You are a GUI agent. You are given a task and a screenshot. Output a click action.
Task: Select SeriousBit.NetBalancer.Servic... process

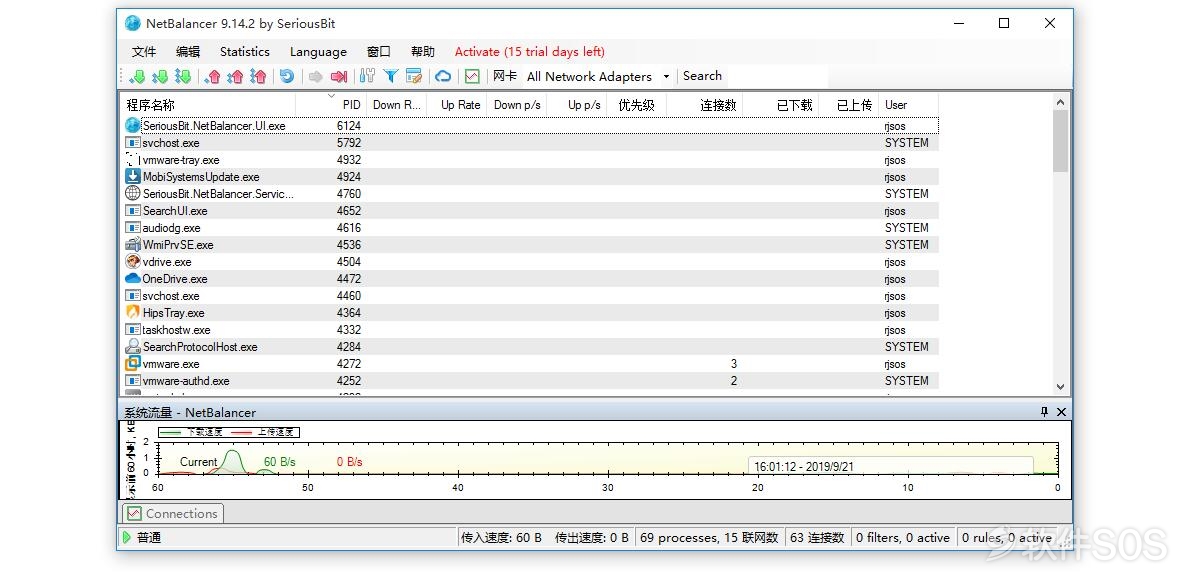(530, 194)
